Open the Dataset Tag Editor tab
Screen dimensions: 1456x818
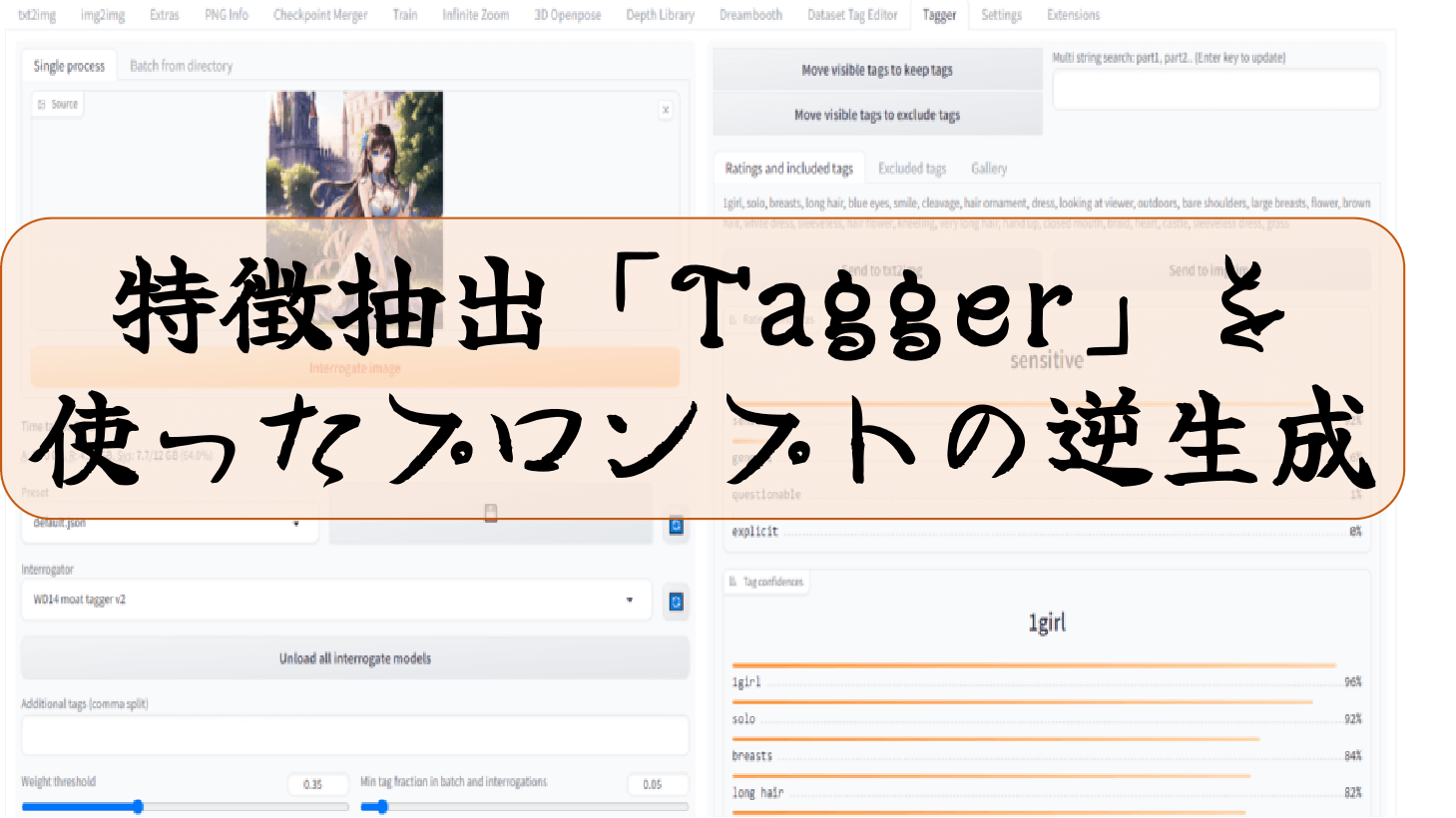point(853,15)
